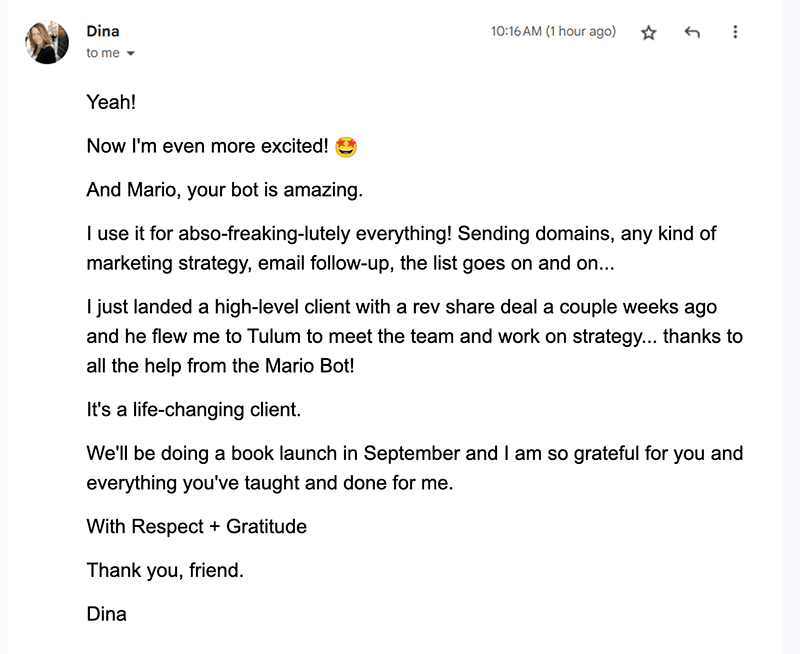
Task: Click 'Thank you, friend.' line
Action: pyautogui.click(x=165, y=570)
